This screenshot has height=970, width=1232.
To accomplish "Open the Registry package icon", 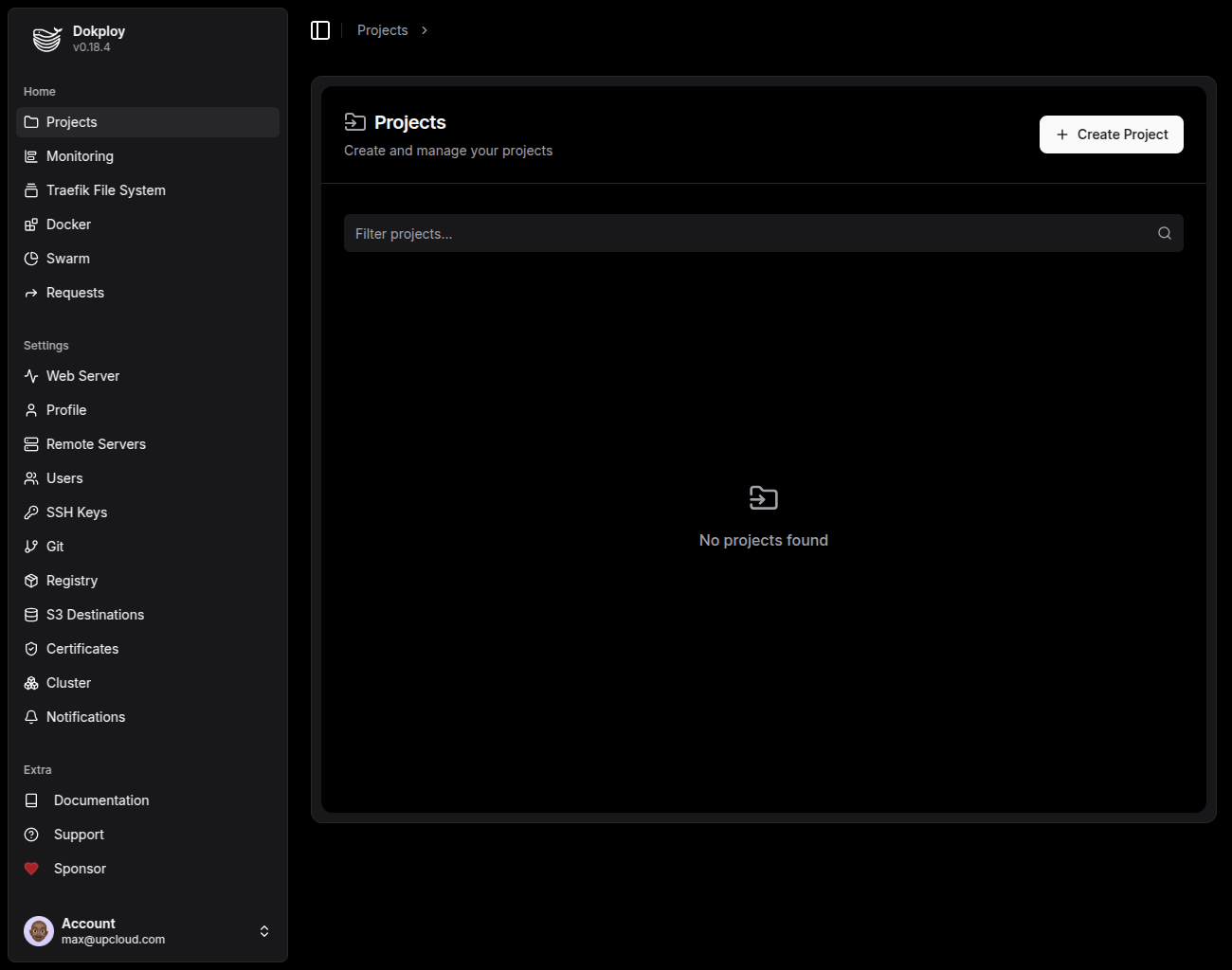I will [31, 581].
